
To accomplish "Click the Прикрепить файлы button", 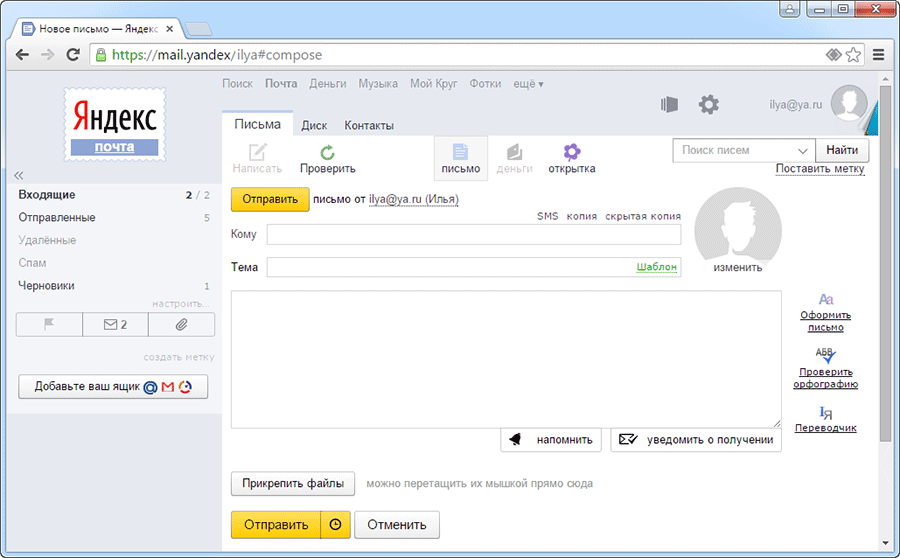I will tap(293, 483).
